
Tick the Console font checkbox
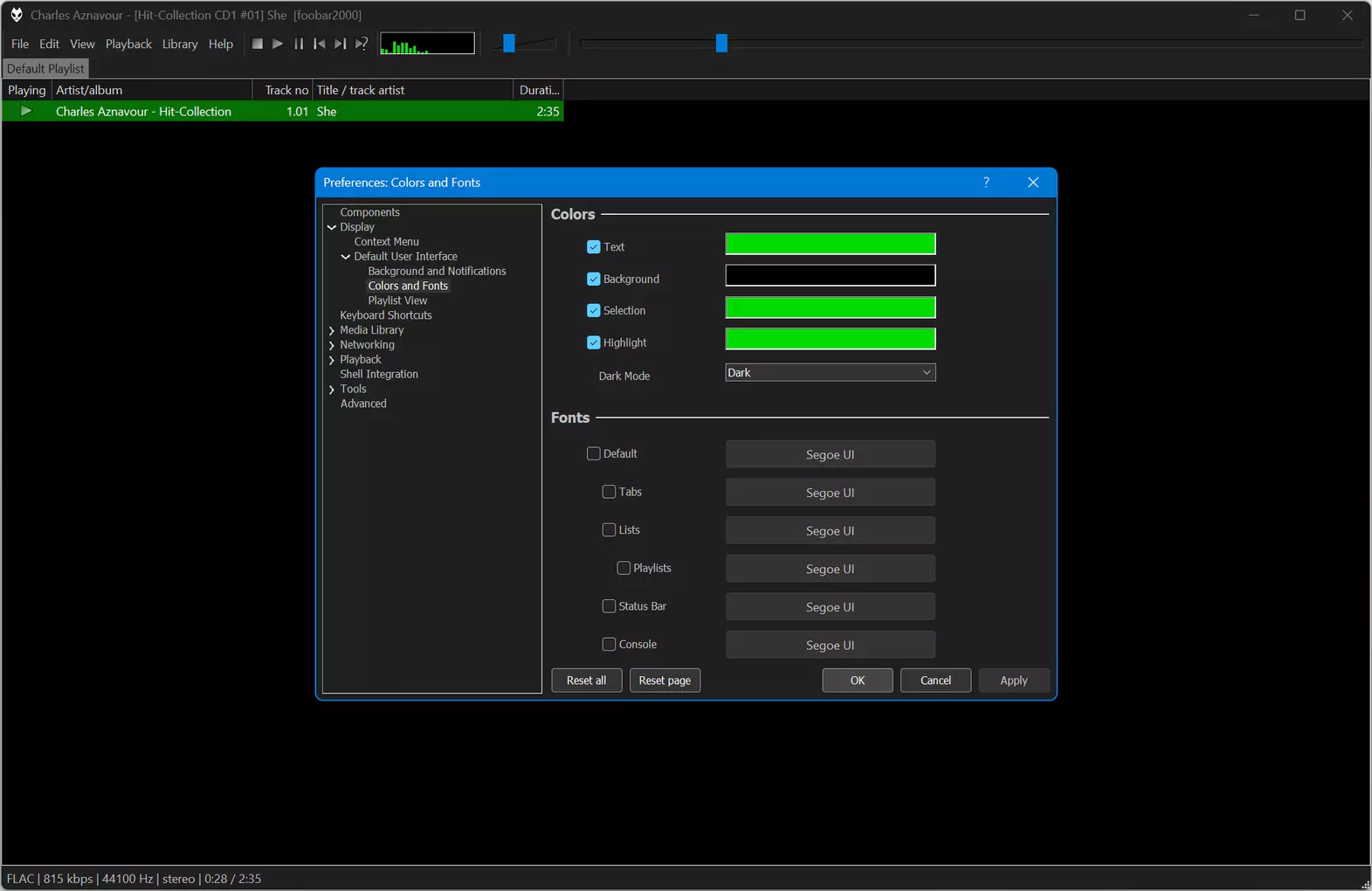[x=609, y=645]
